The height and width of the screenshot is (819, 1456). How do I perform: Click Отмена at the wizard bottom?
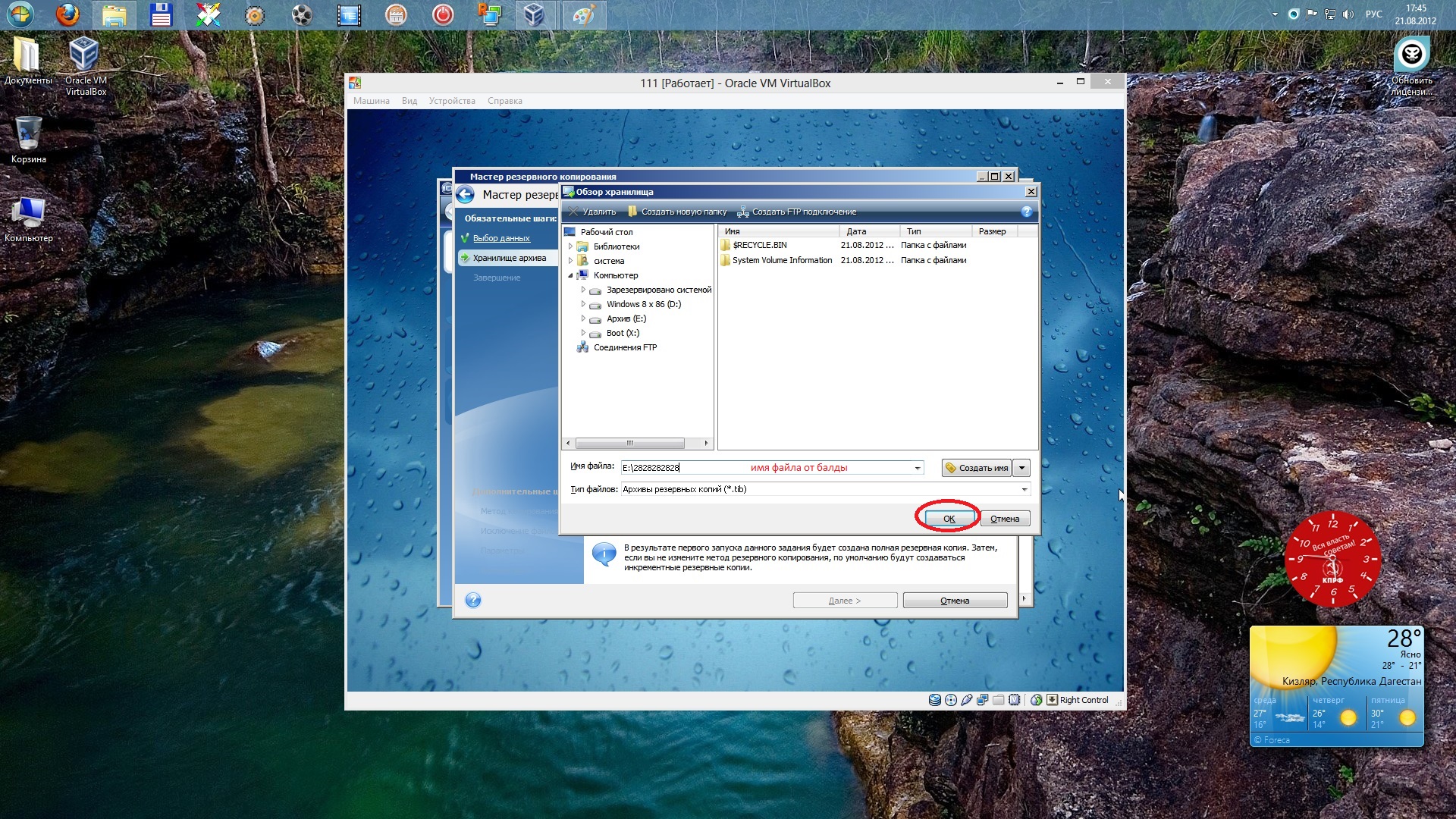pos(955,601)
